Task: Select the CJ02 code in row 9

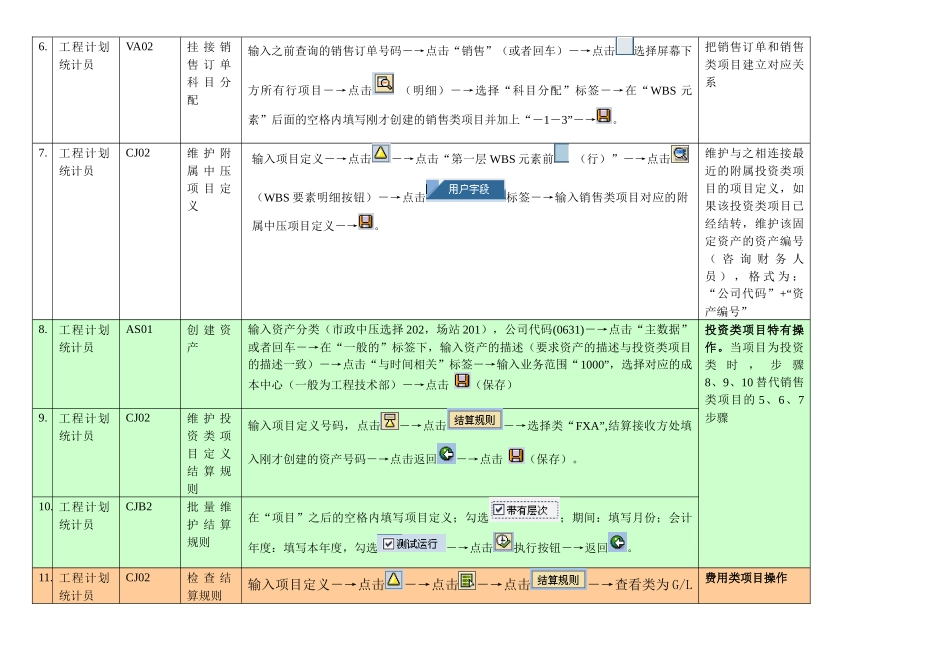Action: click(x=138, y=418)
